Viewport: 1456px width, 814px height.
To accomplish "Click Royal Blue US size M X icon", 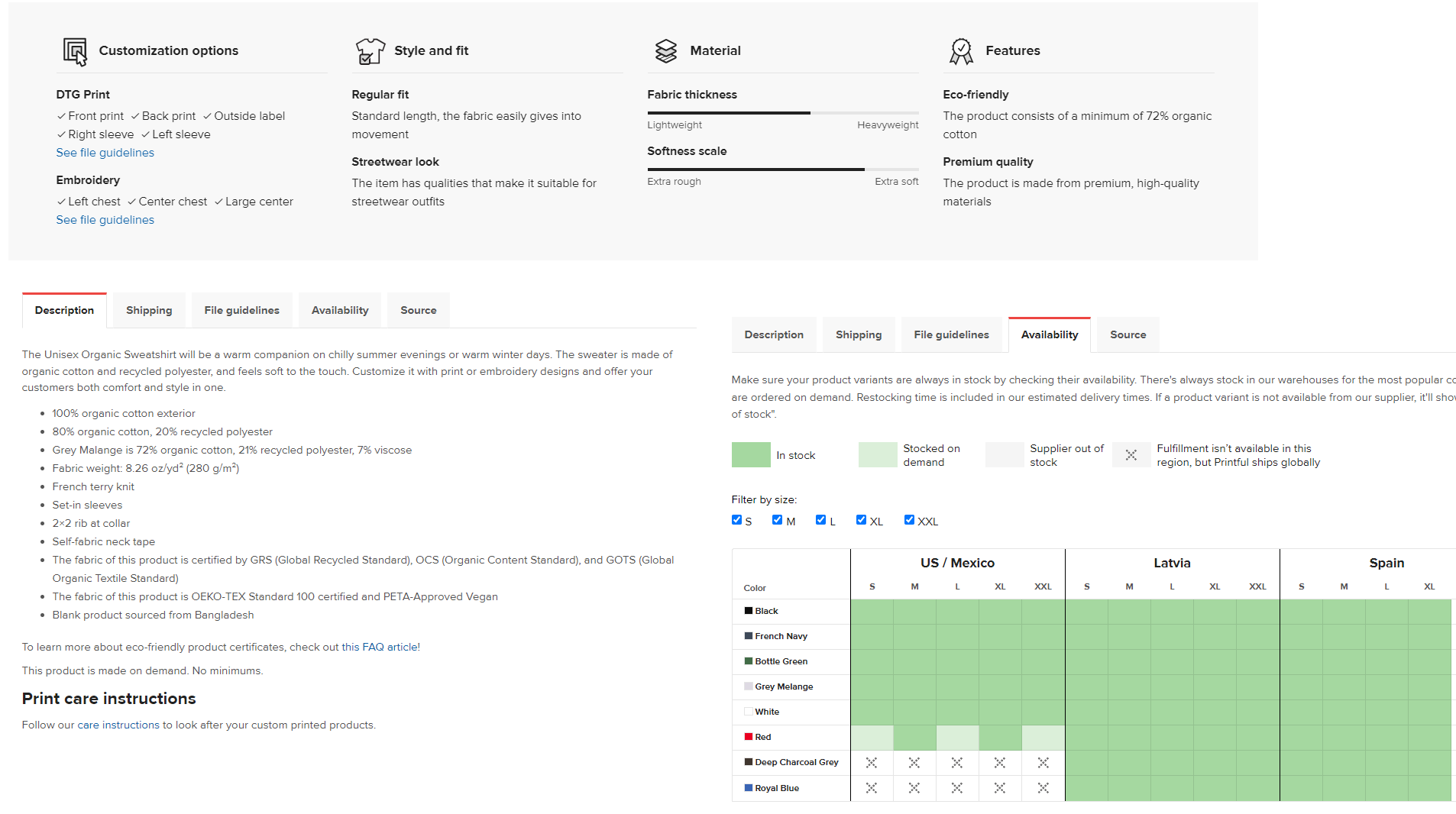I will click(914, 788).
